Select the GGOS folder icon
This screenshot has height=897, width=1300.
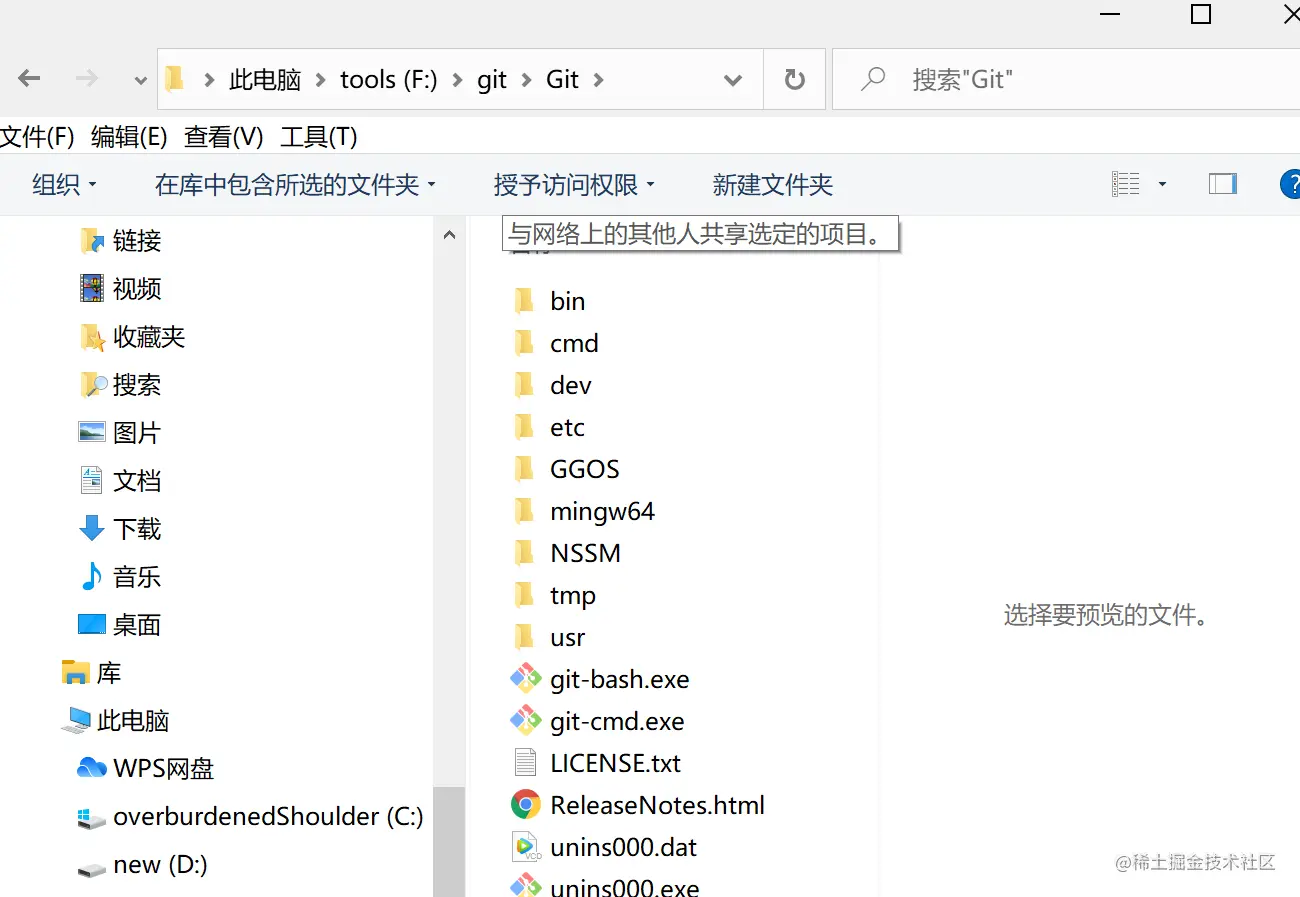(524, 469)
